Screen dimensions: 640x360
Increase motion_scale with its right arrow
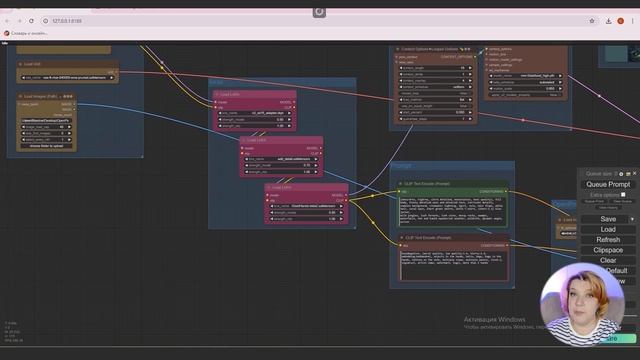[x=560, y=88]
